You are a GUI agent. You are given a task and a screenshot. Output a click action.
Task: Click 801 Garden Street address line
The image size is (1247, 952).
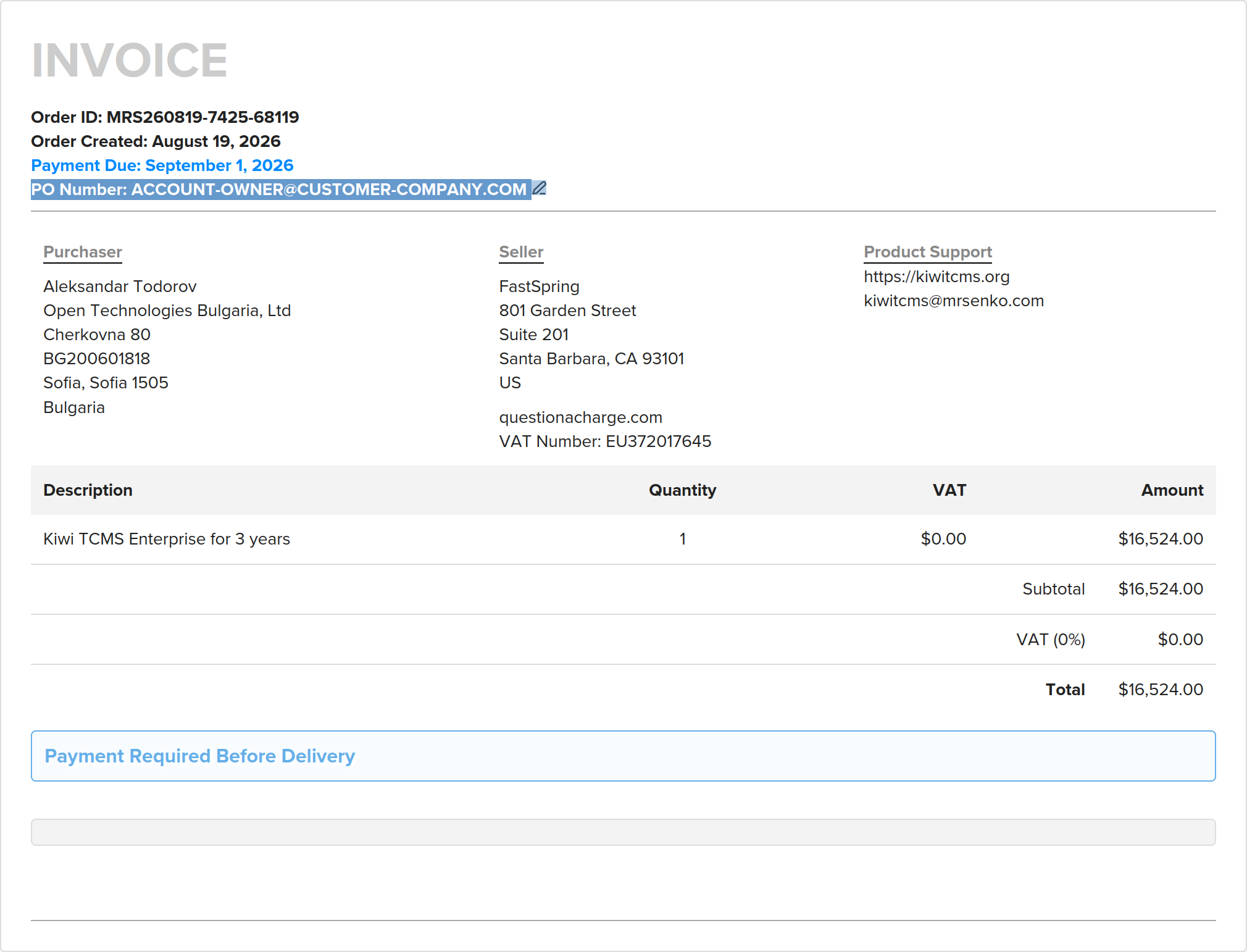click(567, 311)
